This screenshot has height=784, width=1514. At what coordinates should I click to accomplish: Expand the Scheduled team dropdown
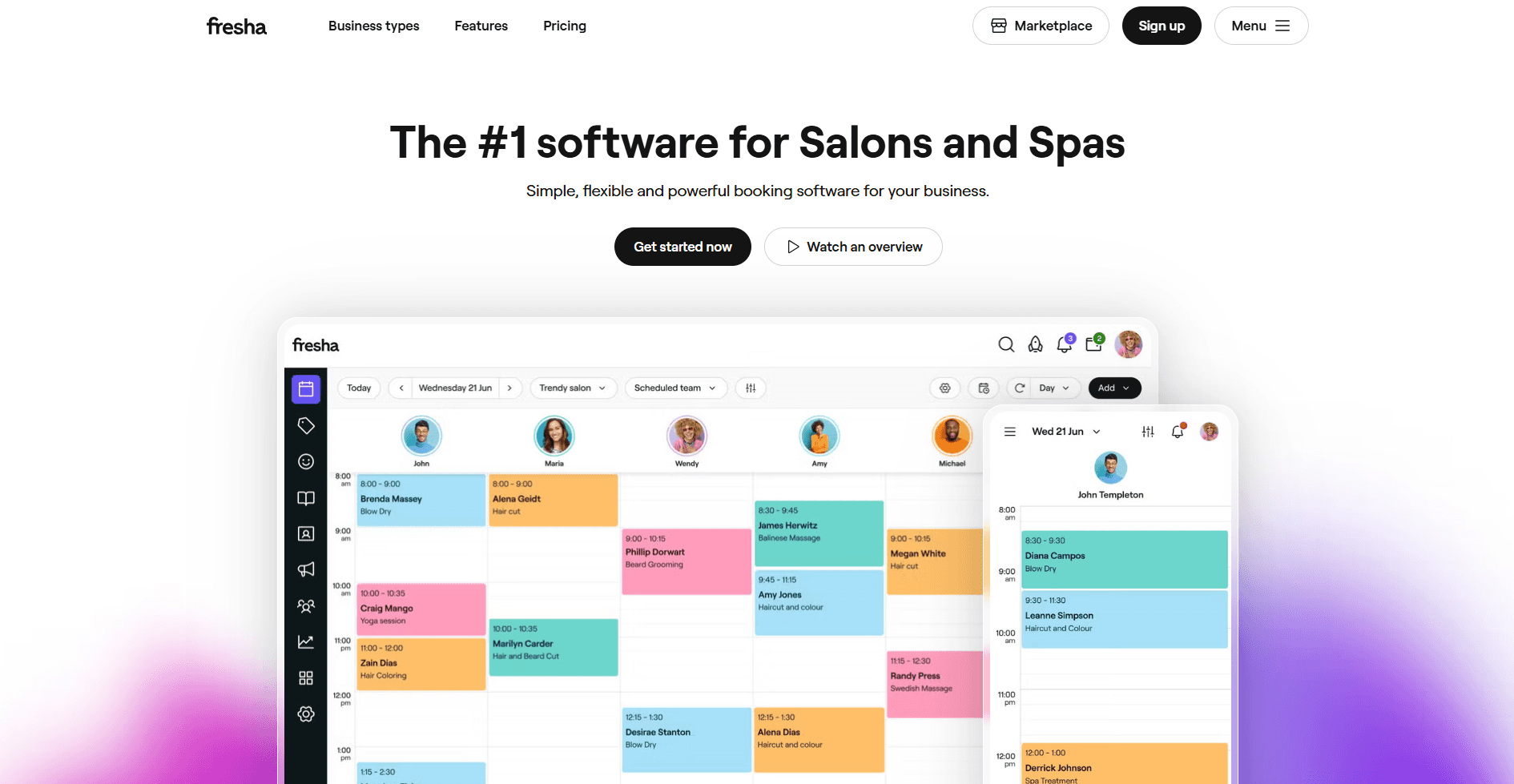pos(676,388)
